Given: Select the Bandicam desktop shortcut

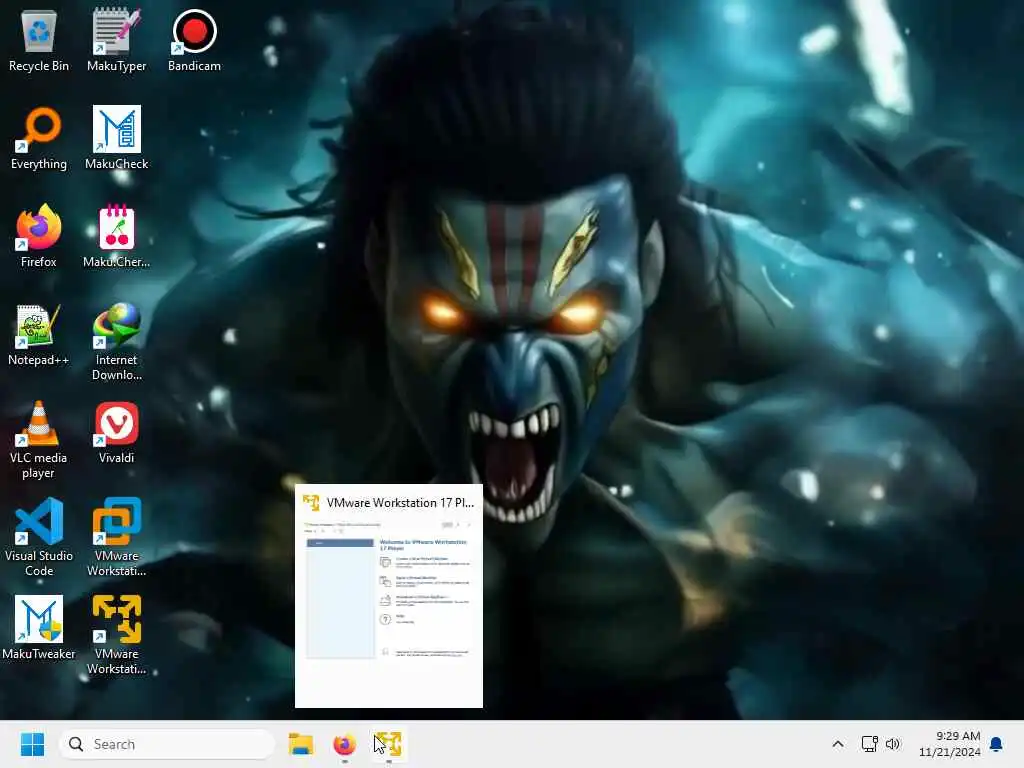Looking at the screenshot, I should pyautogui.click(x=194, y=40).
